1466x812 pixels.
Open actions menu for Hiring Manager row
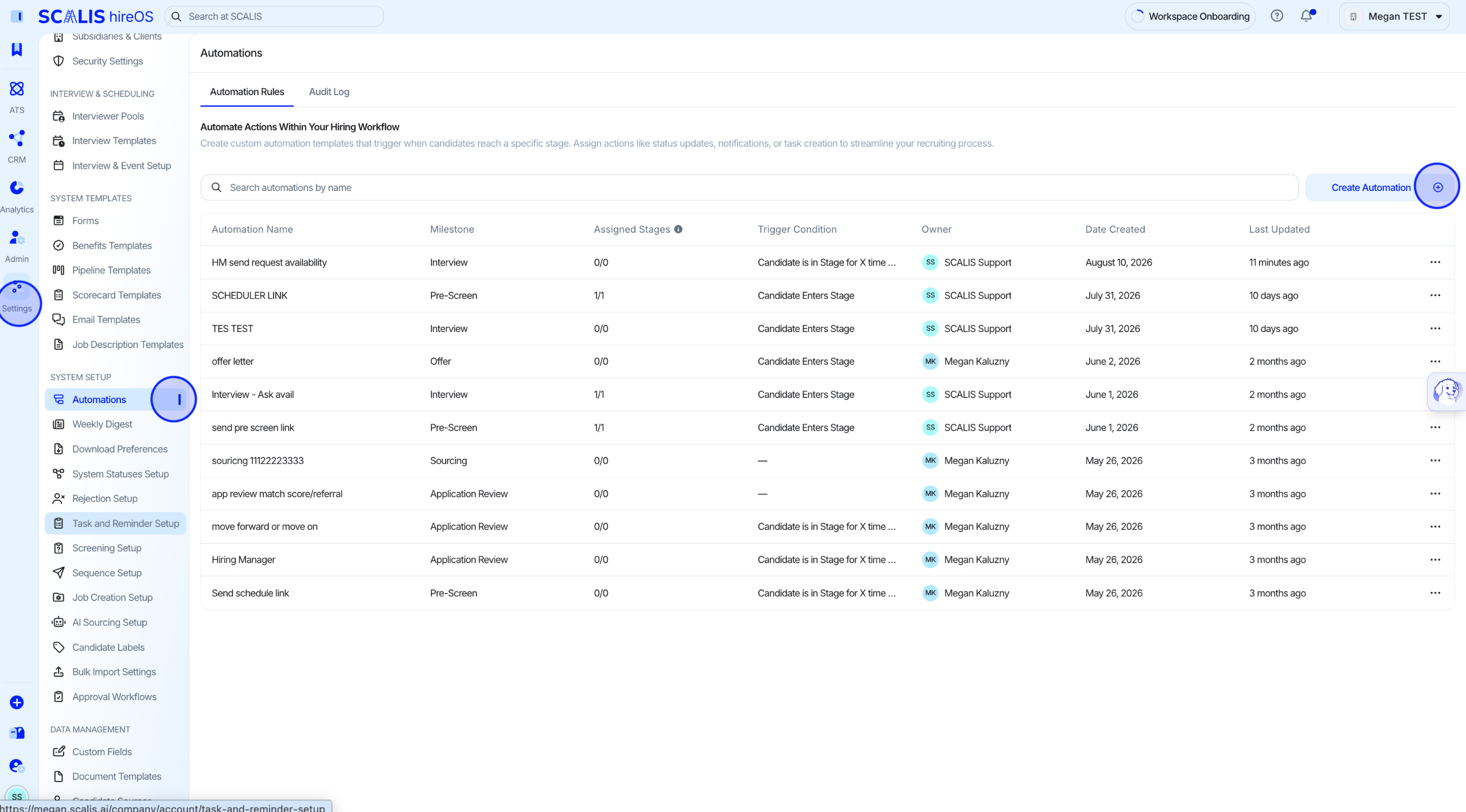click(1435, 560)
